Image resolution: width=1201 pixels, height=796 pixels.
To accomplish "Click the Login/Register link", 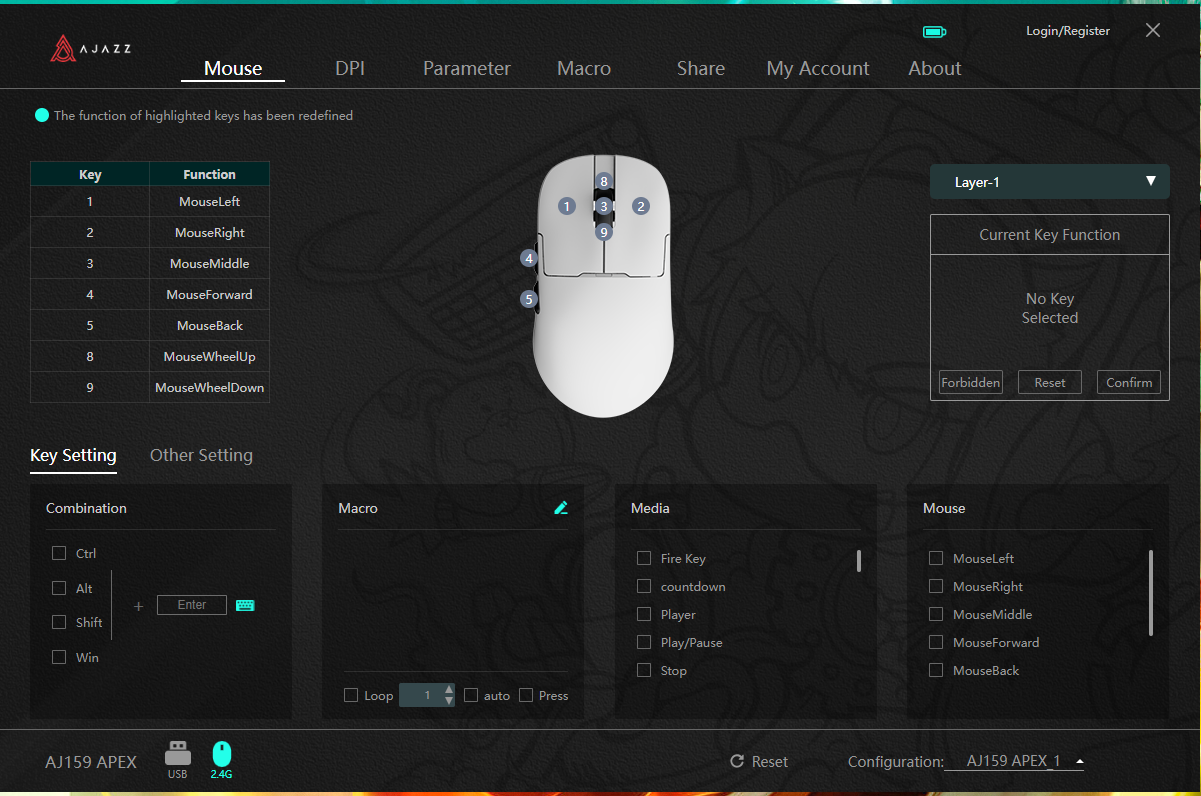I will [1068, 31].
